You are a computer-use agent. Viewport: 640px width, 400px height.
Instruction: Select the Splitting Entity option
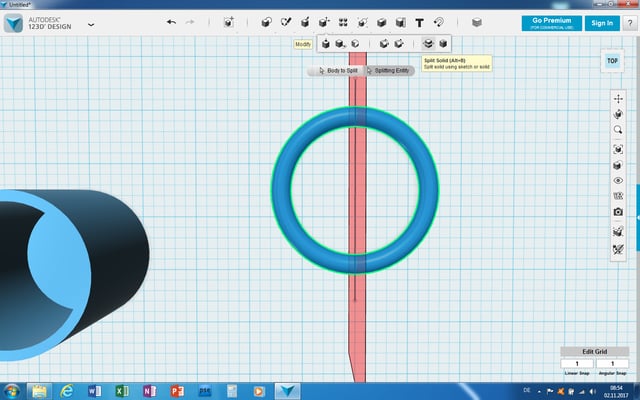coord(390,71)
